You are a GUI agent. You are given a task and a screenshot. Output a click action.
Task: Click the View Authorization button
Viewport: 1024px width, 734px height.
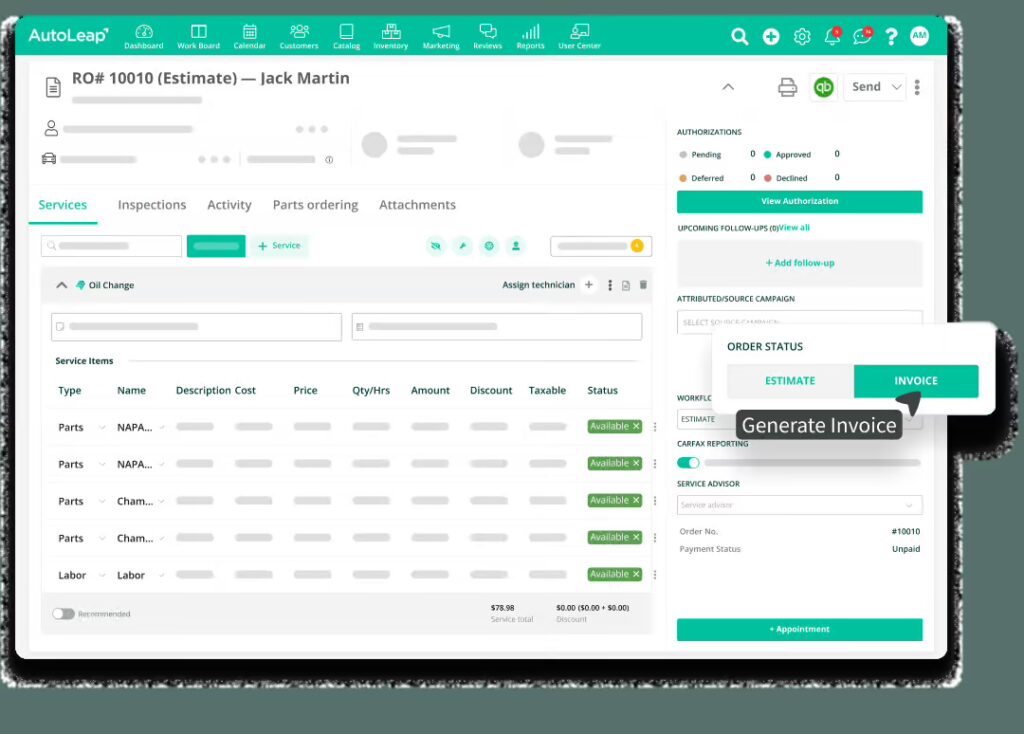pyautogui.click(x=799, y=201)
